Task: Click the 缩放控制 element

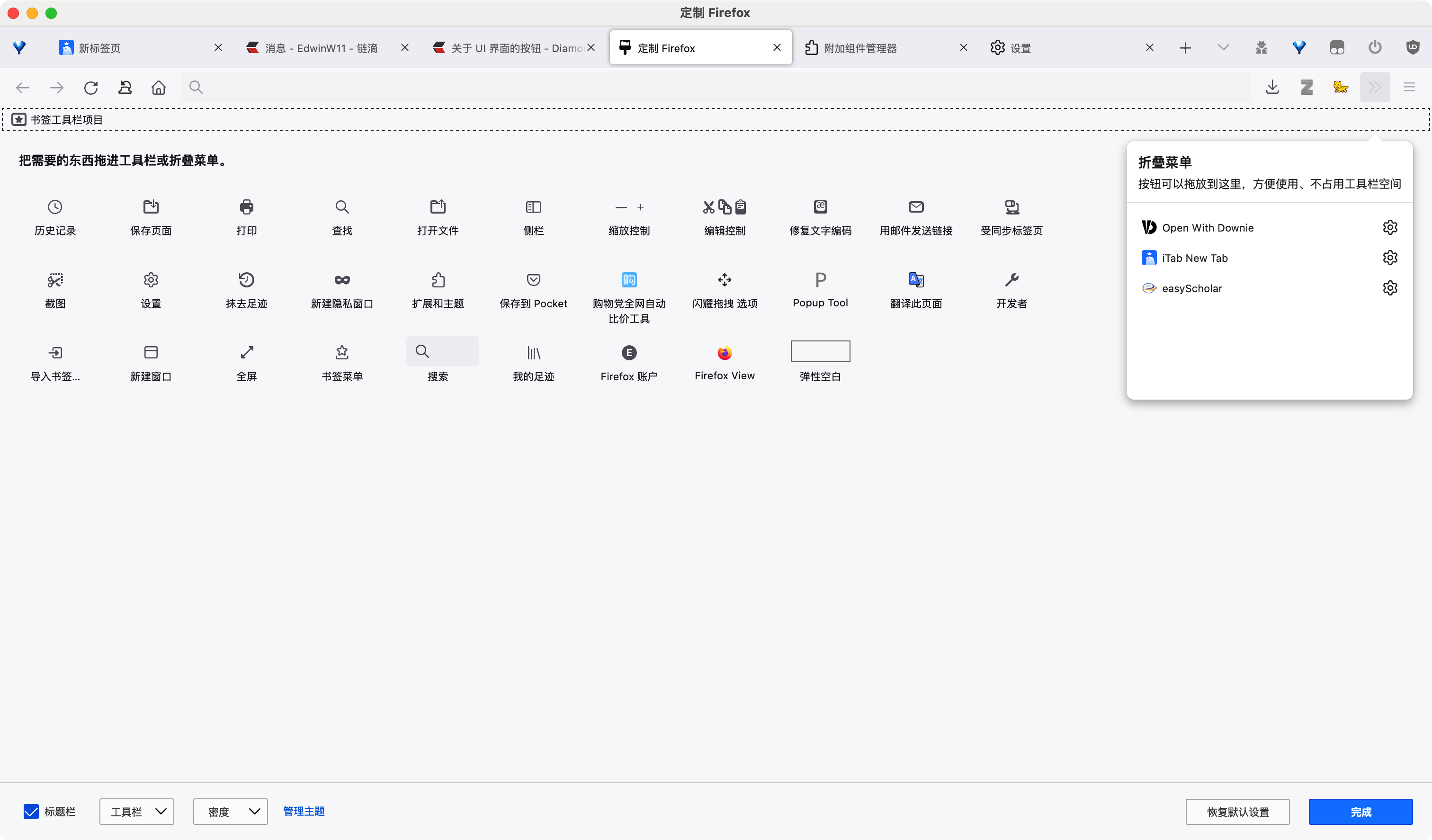Action: [630, 218]
